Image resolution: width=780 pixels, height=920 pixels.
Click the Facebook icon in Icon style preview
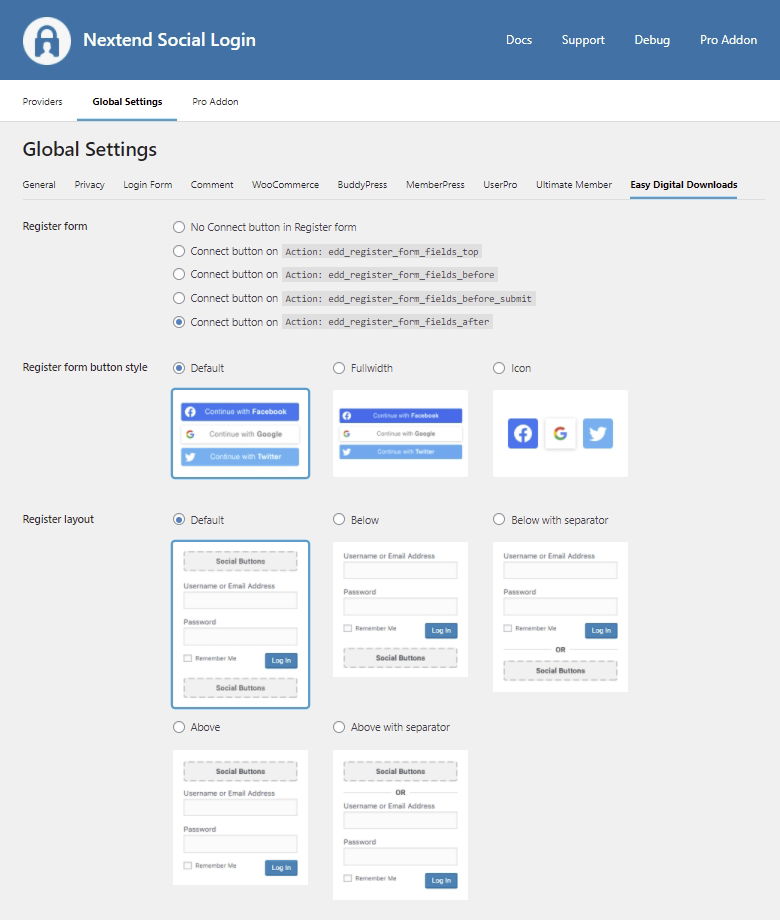pyautogui.click(x=523, y=433)
